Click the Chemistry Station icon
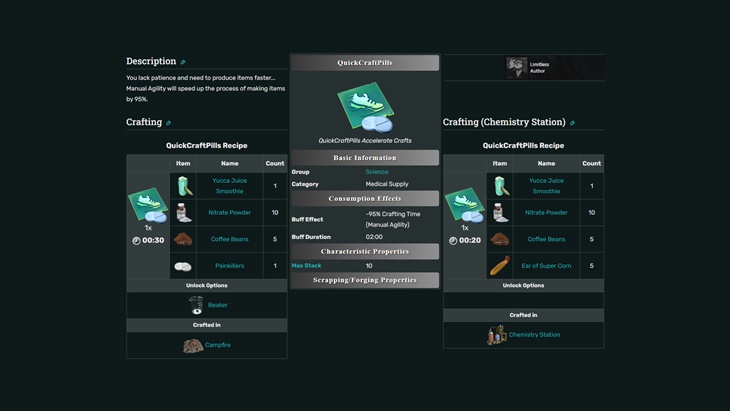Screen dimensions: 730x411 click(497, 335)
